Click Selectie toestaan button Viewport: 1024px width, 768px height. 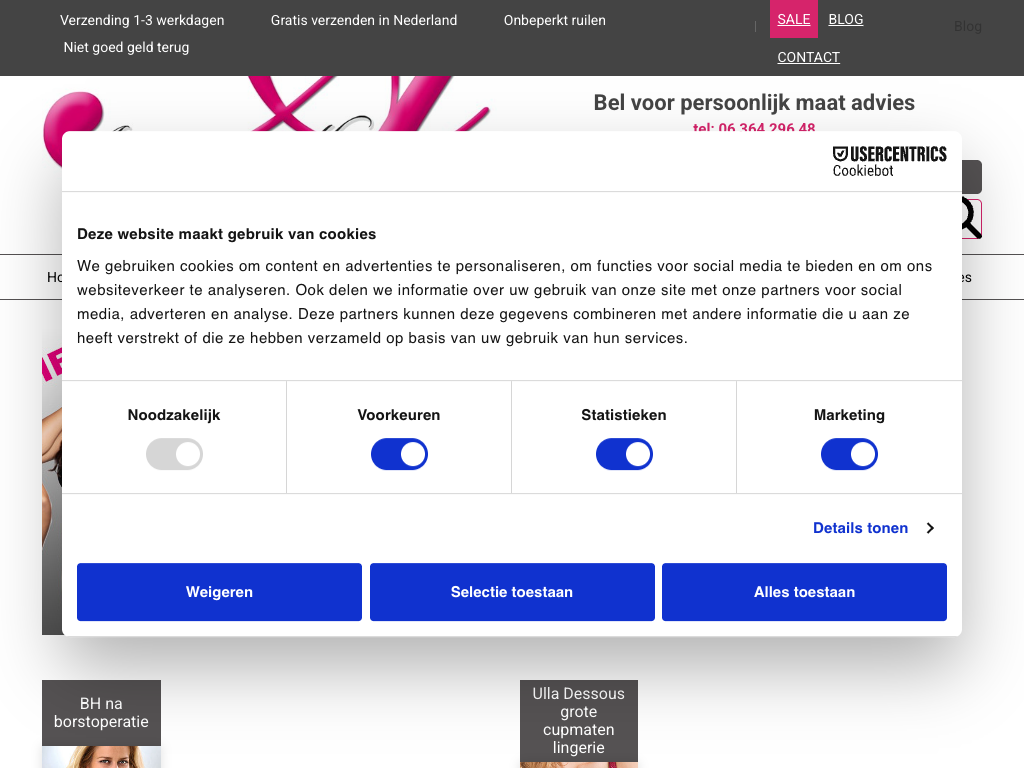click(512, 592)
